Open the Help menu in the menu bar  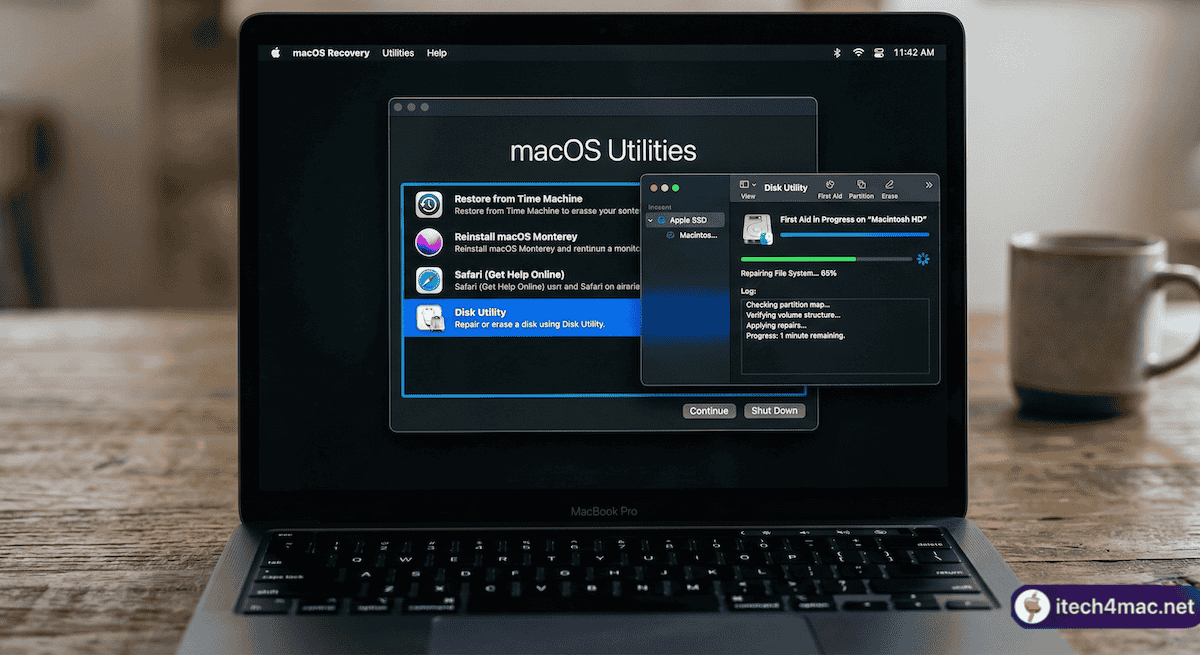click(x=436, y=53)
